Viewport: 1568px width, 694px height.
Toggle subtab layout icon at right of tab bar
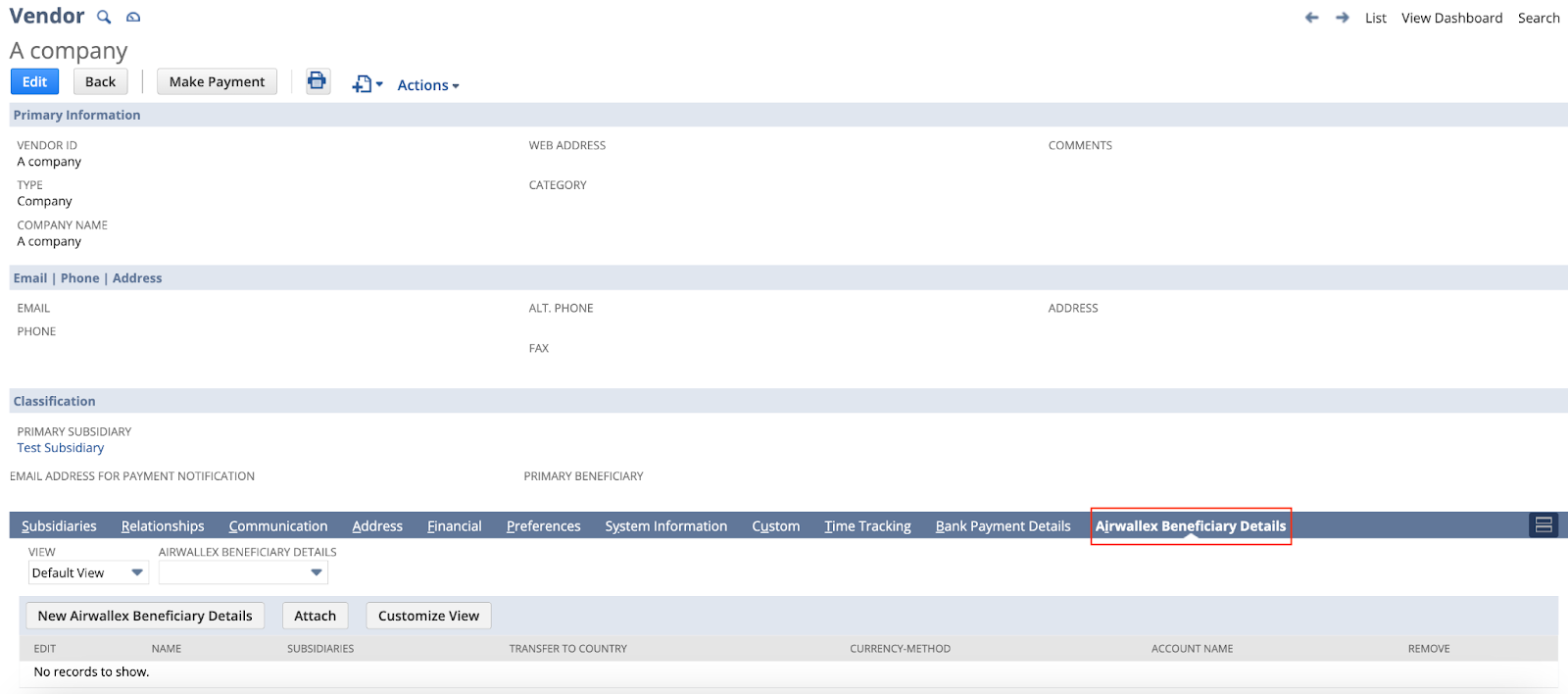click(x=1543, y=525)
